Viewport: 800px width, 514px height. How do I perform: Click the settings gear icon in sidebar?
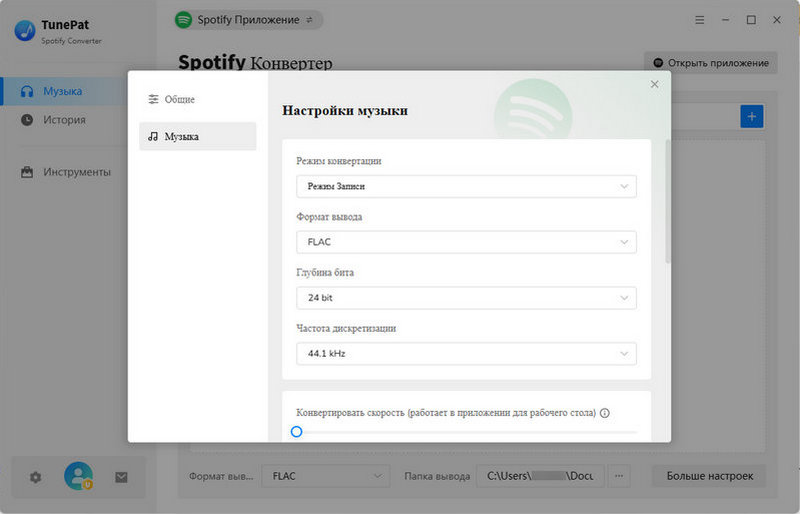[x=36, y=477]
